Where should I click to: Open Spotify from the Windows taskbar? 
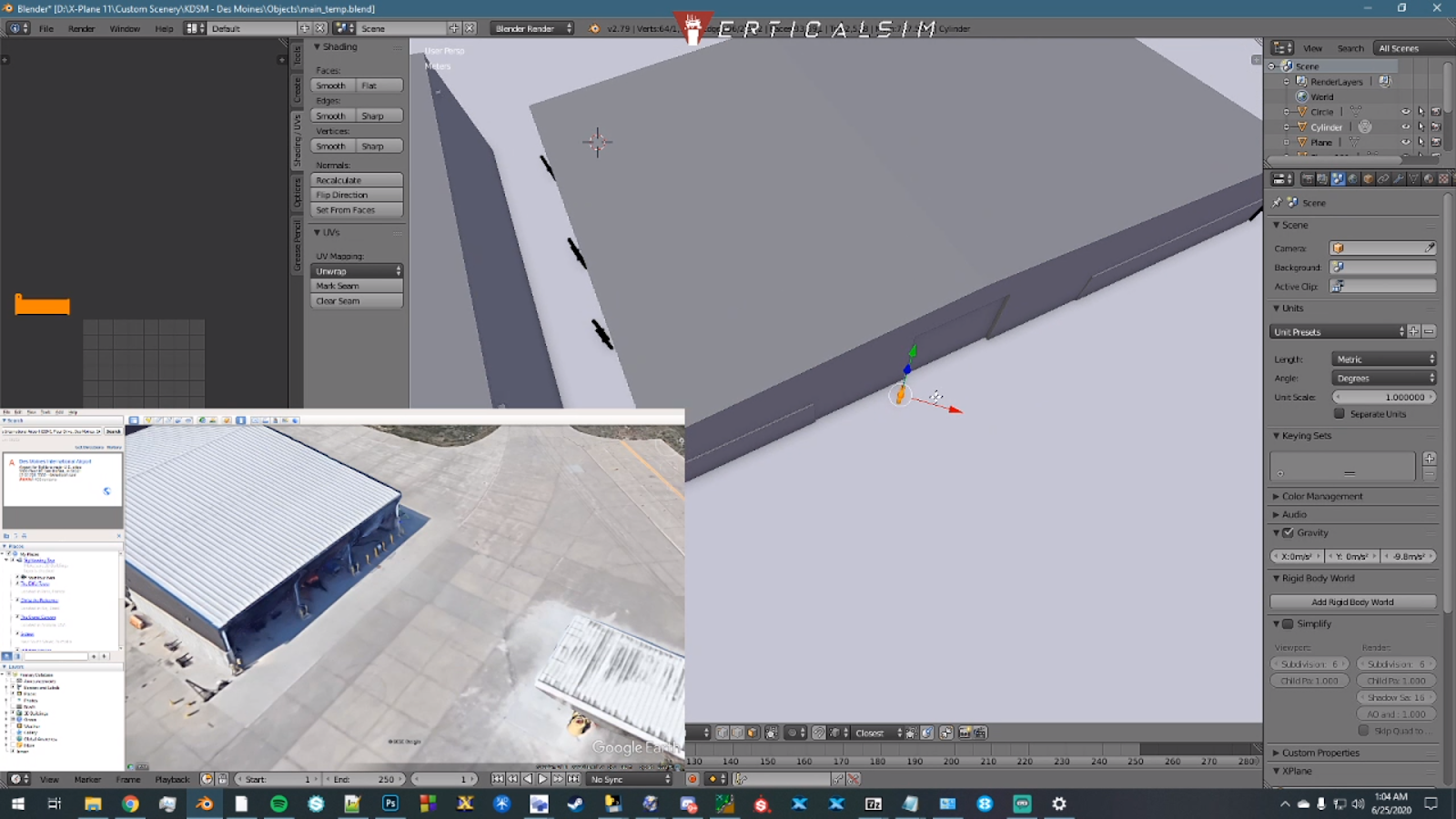tap(278, 804)
